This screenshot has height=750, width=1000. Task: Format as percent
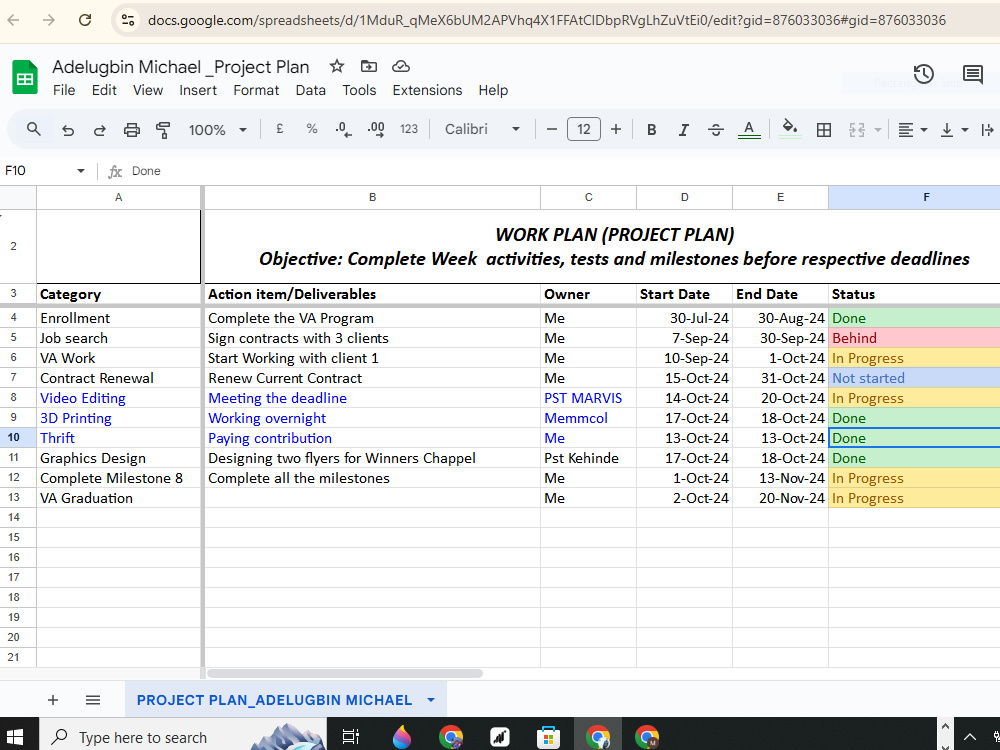click(x=311, y=129)
